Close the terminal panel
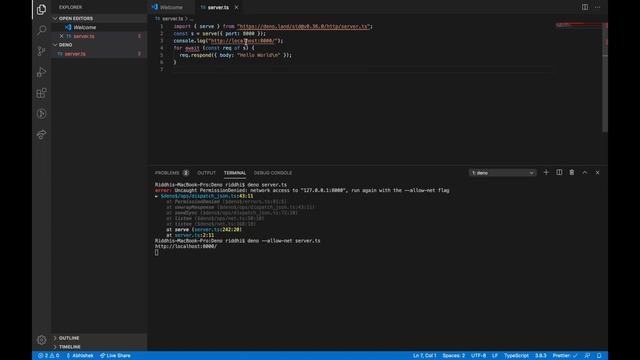 coord(597,173)
